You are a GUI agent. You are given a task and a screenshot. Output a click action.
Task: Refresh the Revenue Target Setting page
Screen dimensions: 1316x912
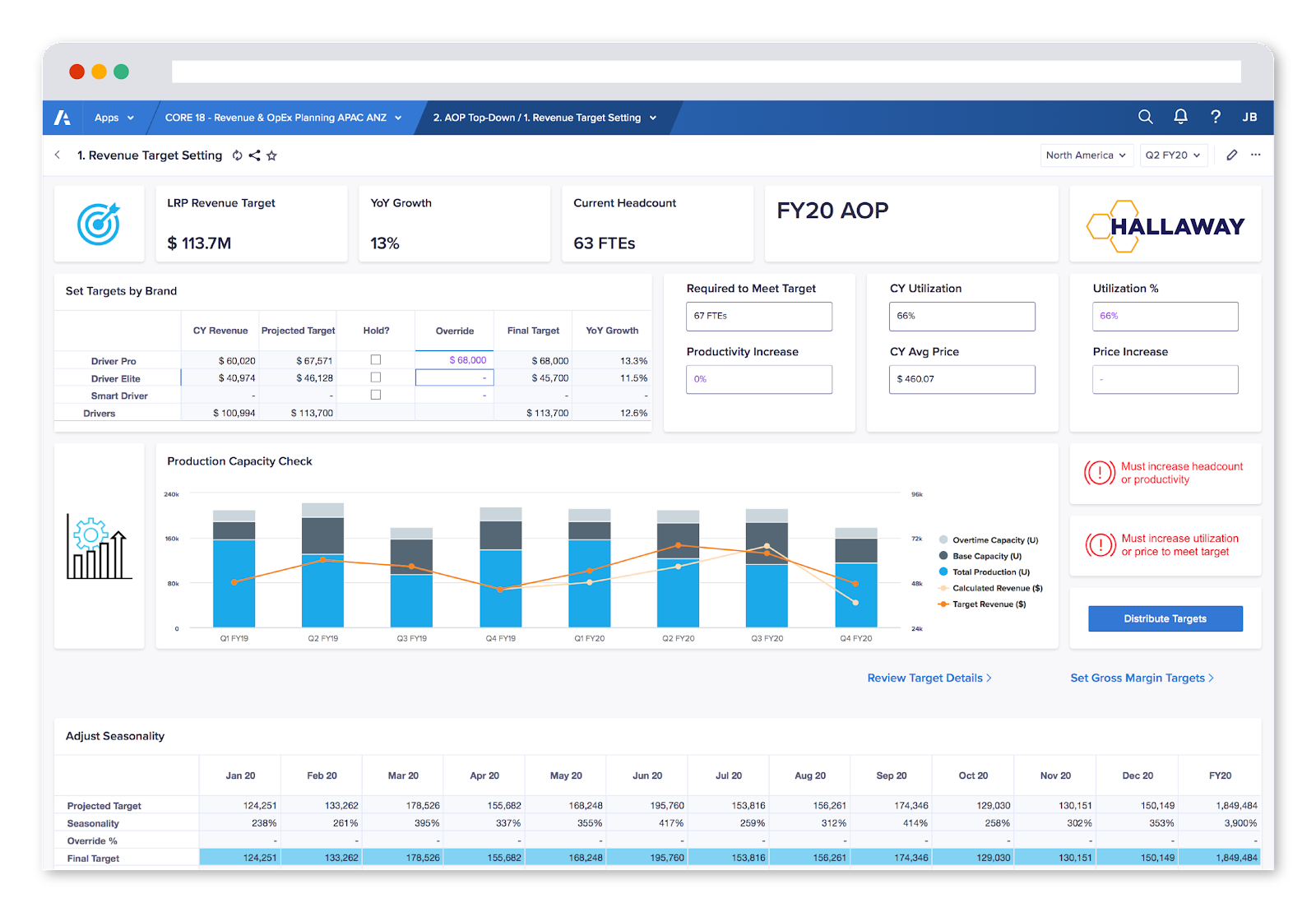click(238, 155)
